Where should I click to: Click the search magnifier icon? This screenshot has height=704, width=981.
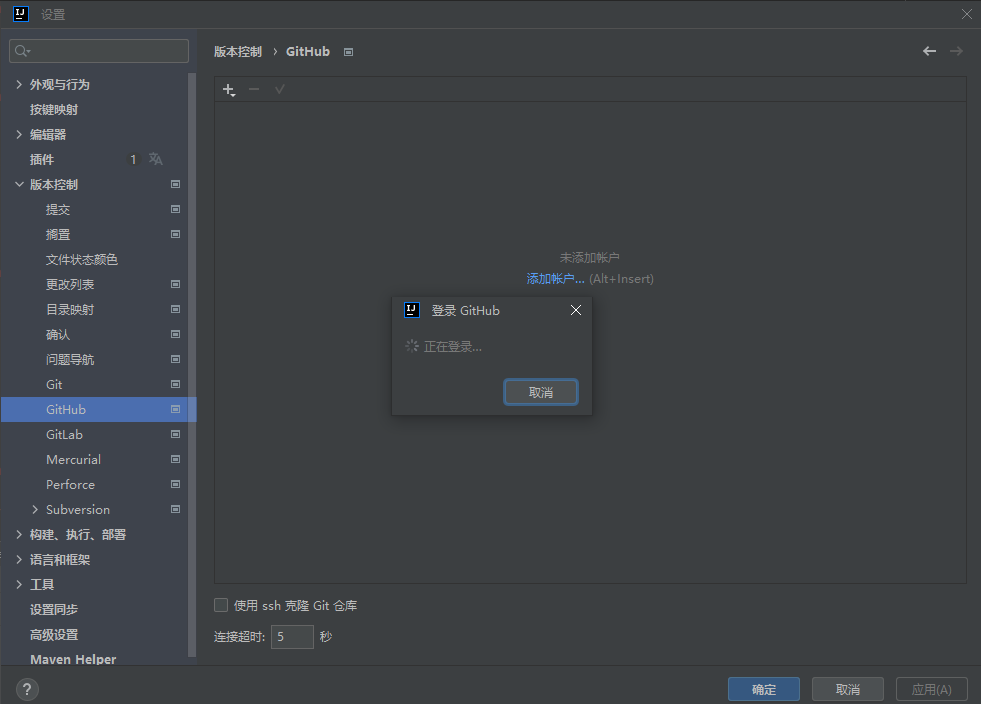pyautogui.click(x=22, y=51)
